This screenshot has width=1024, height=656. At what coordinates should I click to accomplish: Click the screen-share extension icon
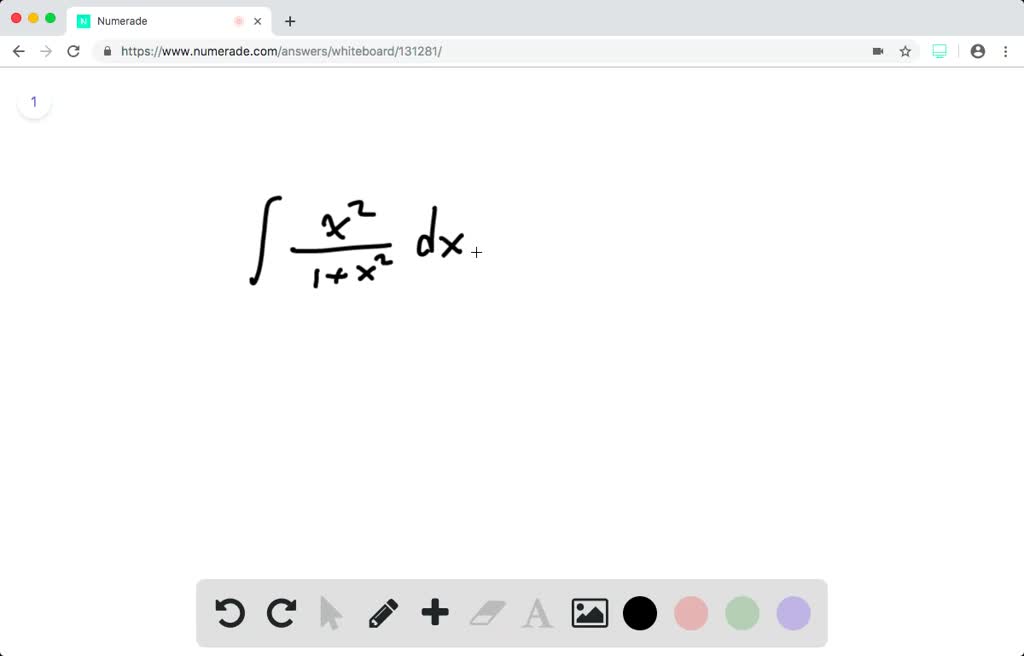tap(939, 50)
